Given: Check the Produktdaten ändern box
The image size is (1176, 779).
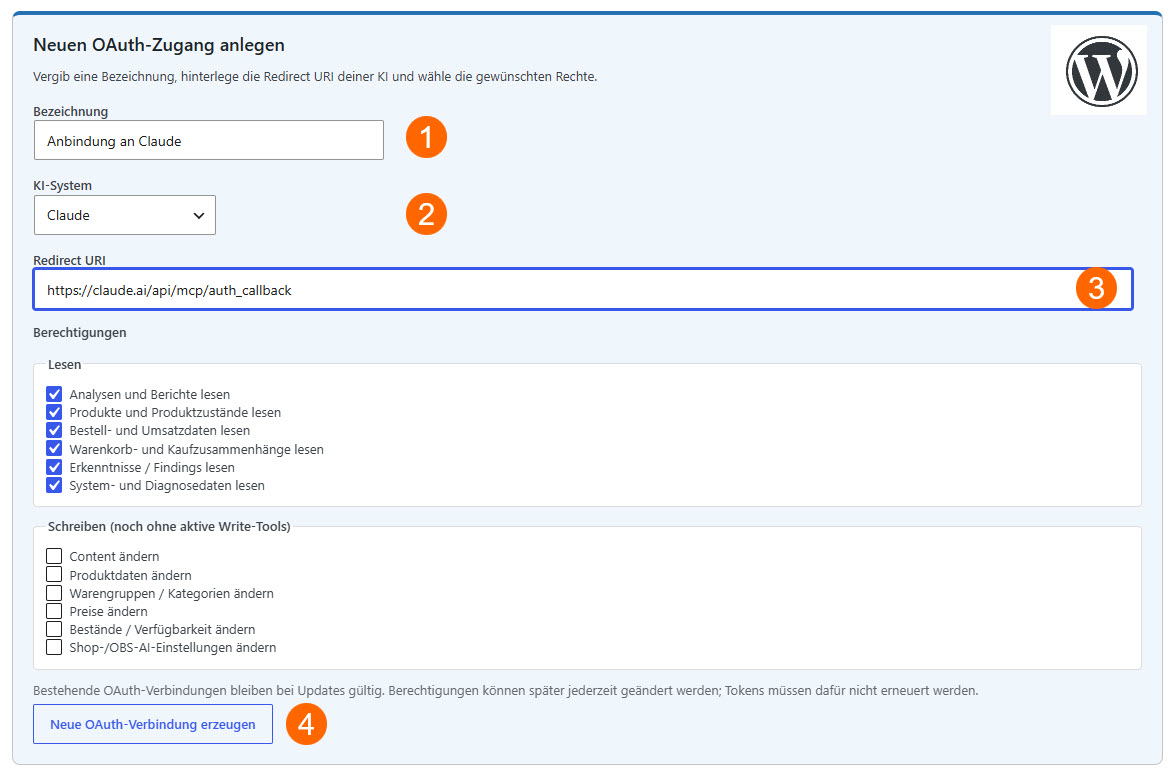Looking at the screenshot, I should point(54,574).
